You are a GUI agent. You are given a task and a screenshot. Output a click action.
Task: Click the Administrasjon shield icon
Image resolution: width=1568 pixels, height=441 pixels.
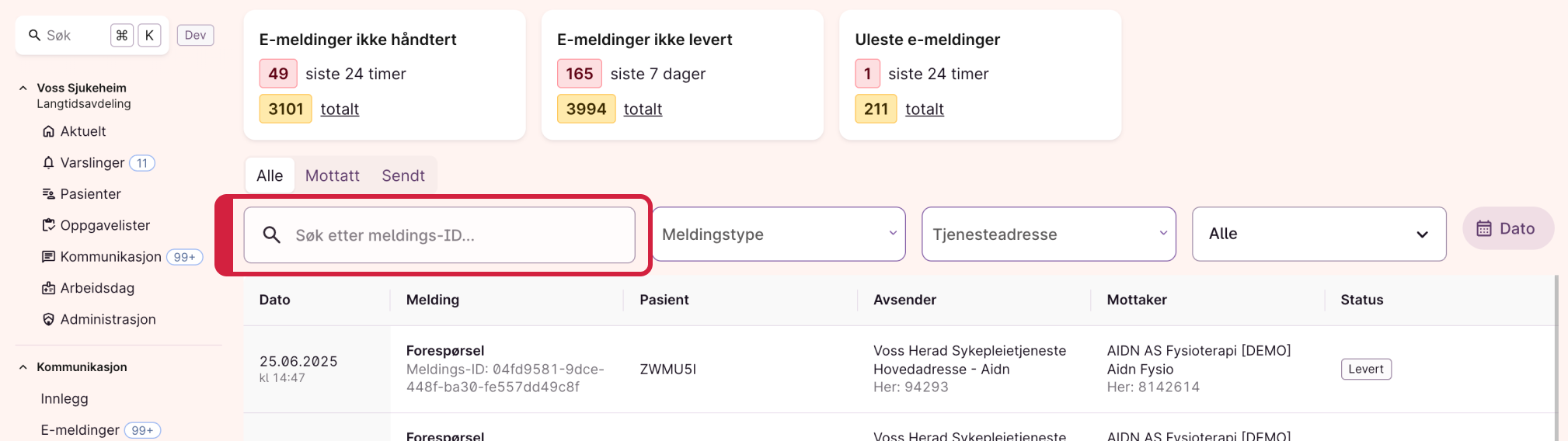[48, 319]
